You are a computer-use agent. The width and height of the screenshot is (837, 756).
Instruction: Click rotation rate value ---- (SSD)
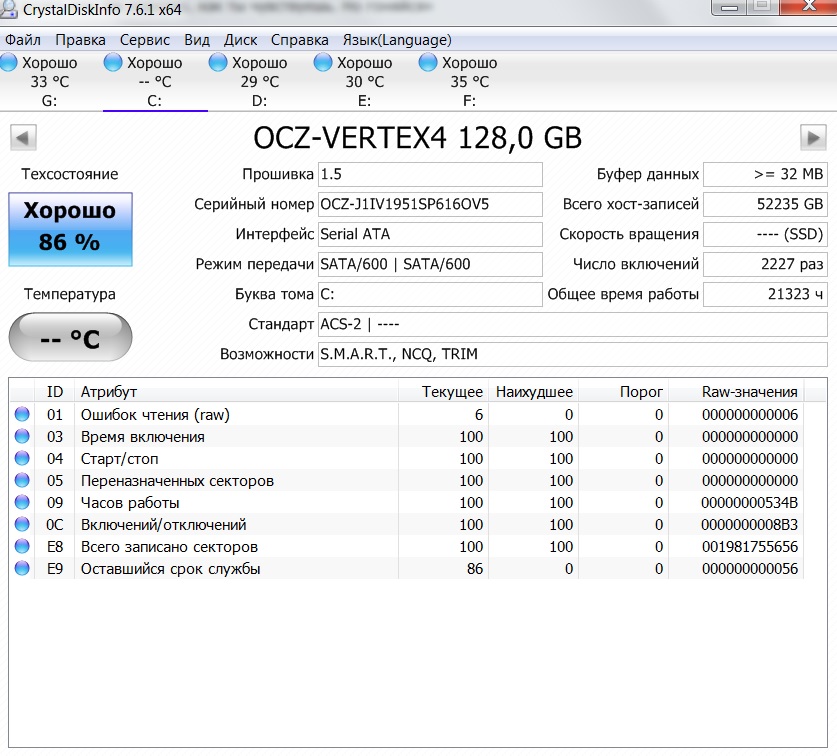(765, 234)
